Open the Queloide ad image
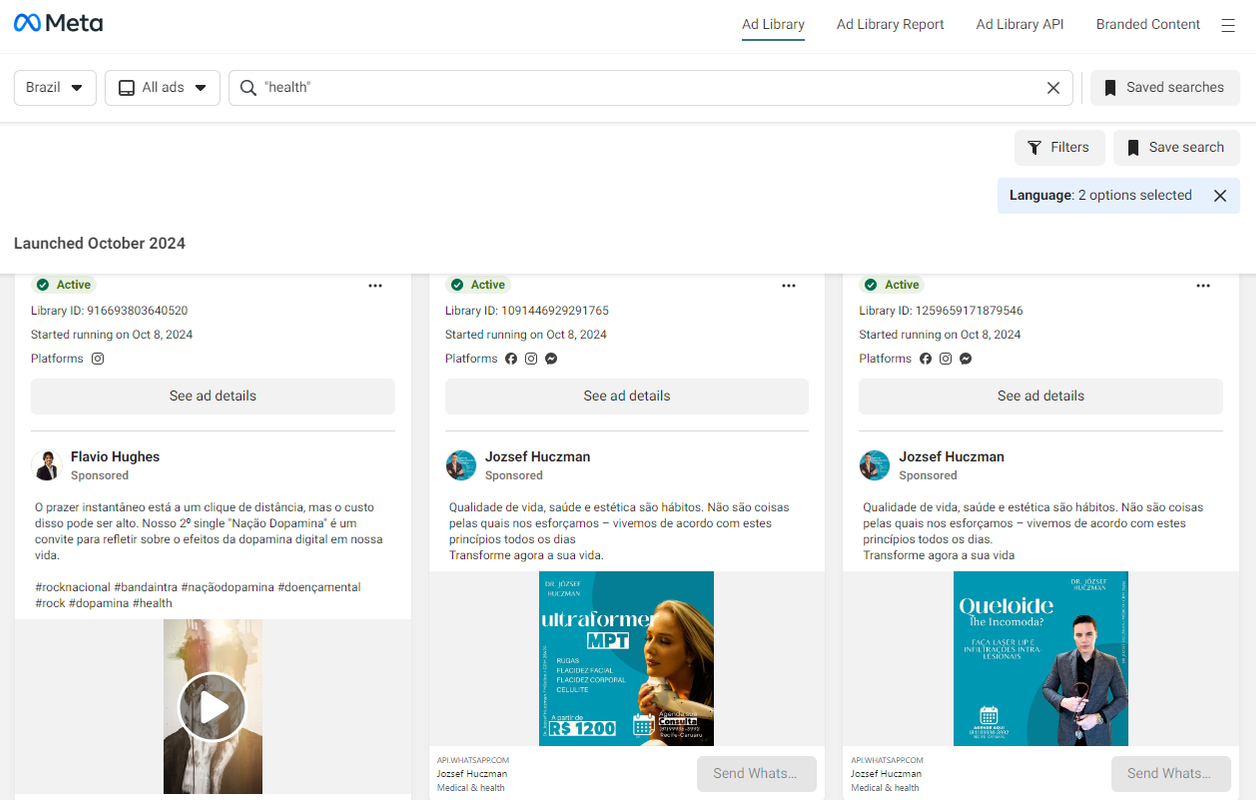The image size is (1256, 800). click(x=1041, y=658)
